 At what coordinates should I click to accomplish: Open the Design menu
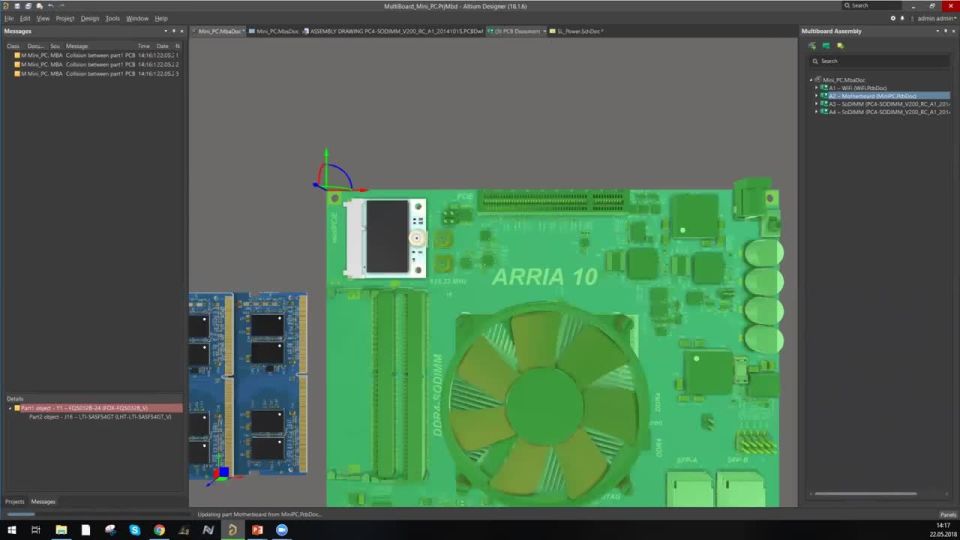[90, 18]
